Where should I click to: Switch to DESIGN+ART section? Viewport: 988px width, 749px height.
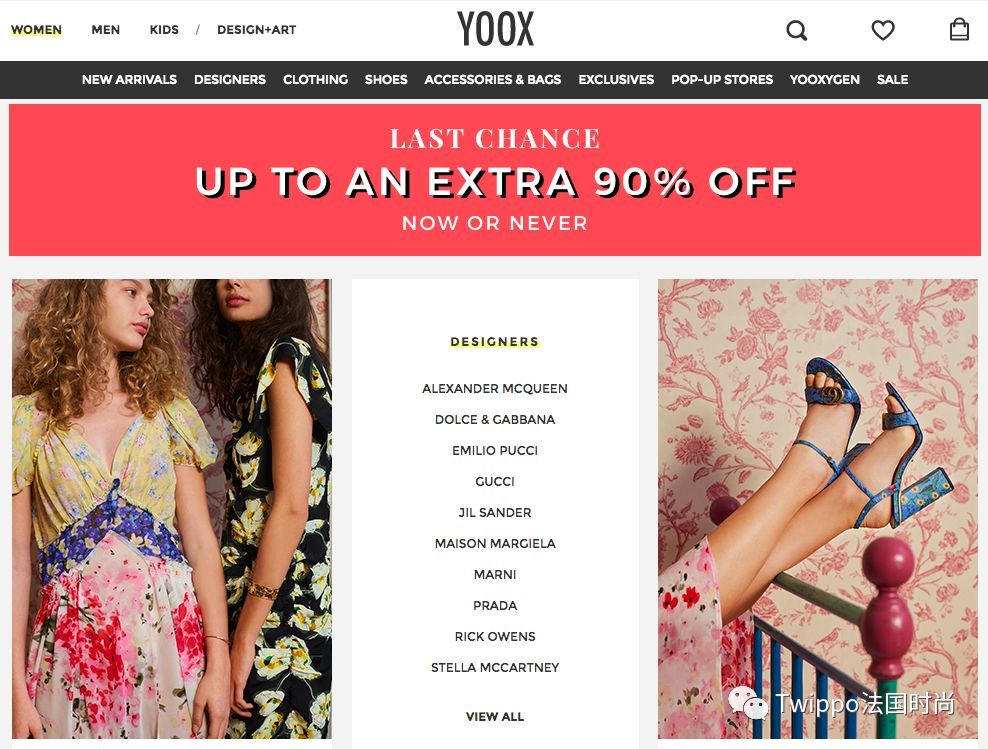point(256,30)
